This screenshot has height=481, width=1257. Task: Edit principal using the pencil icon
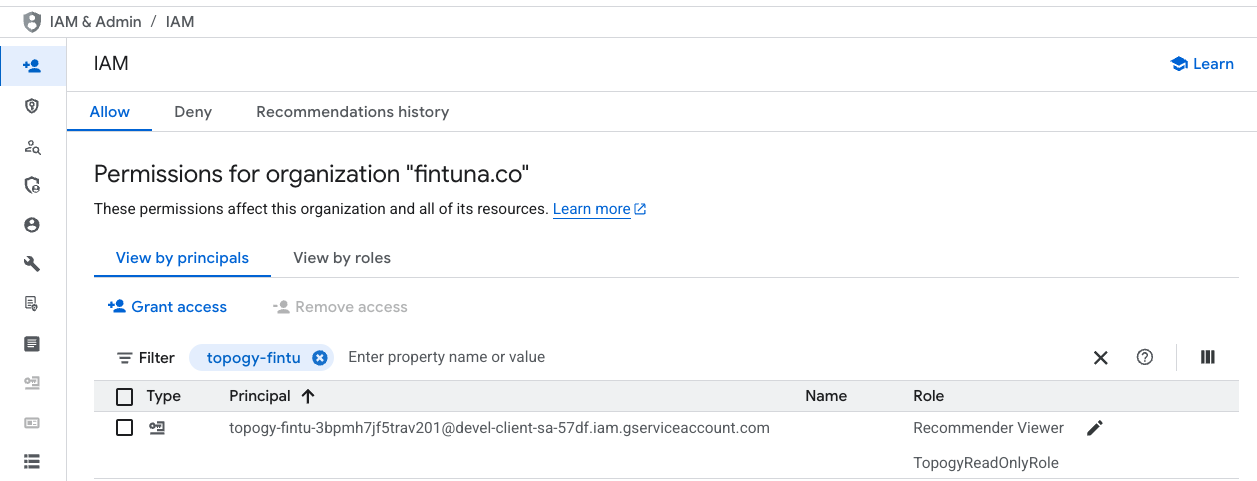tap(1095, 428)
